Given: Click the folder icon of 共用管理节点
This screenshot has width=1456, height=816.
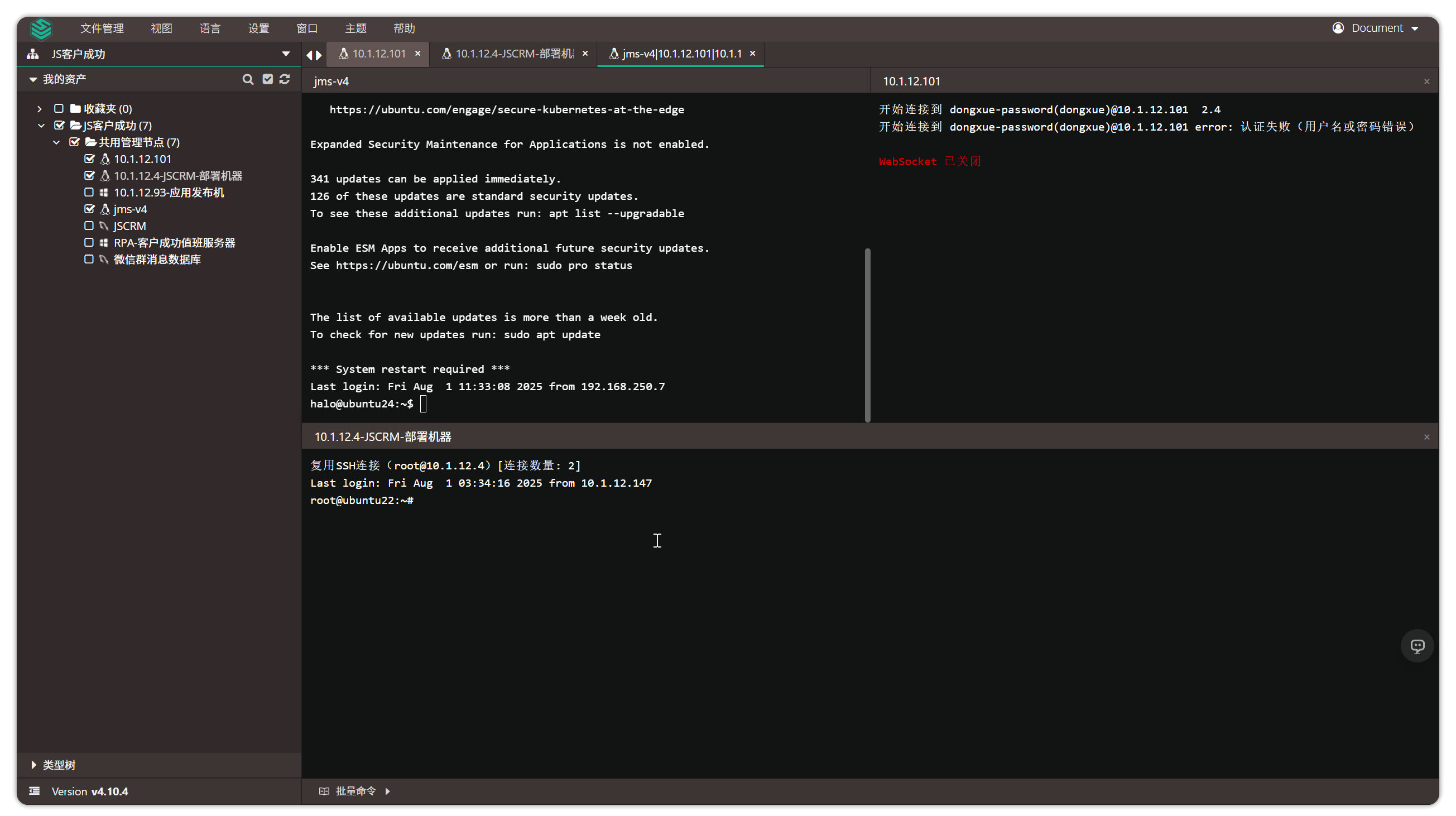Looking at the screenshot, I should click(x=90, y=142).
